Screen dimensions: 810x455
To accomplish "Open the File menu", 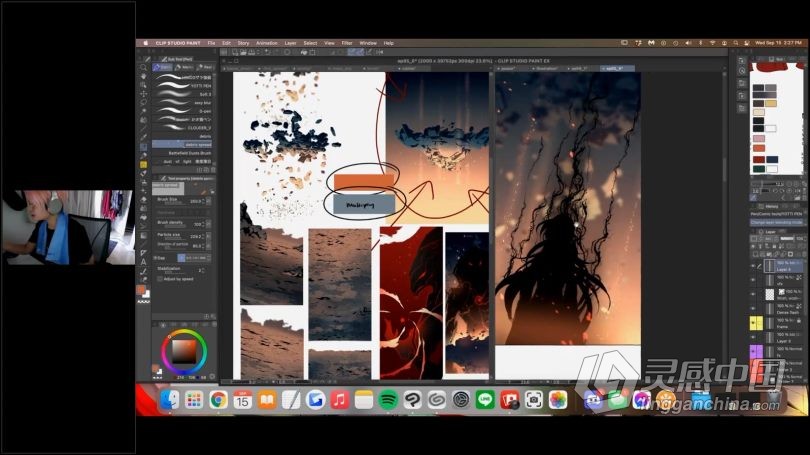I will (x=211, y=43).
